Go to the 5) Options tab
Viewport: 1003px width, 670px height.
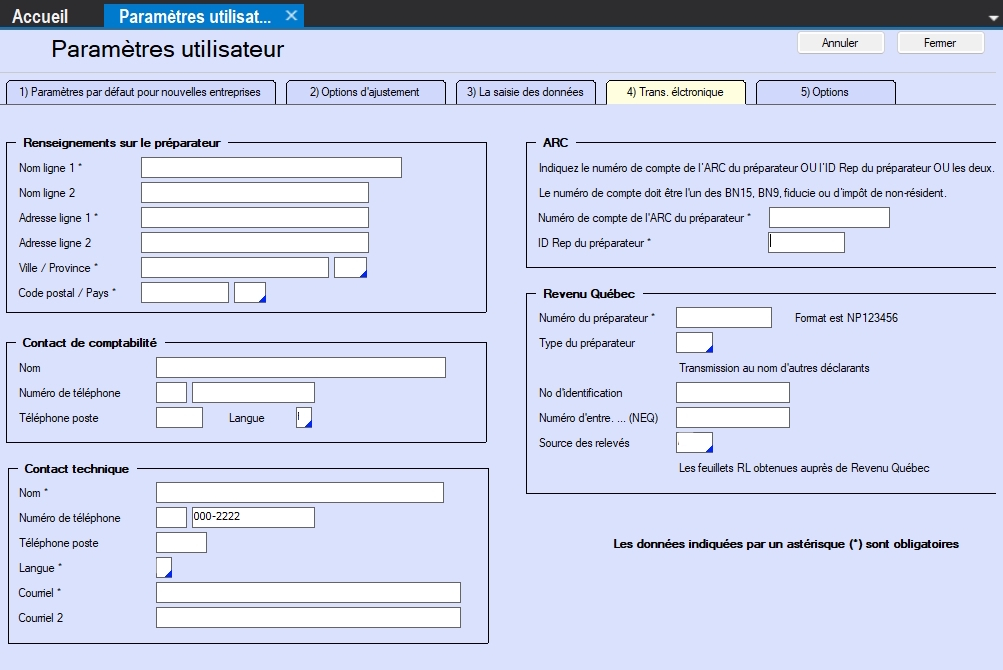824,92
